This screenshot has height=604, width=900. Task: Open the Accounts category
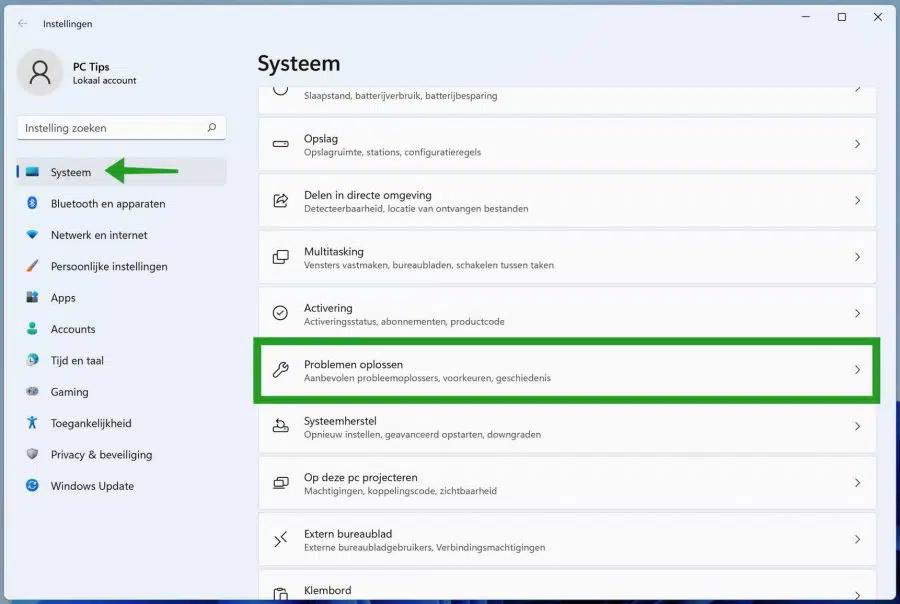point(121,329)
